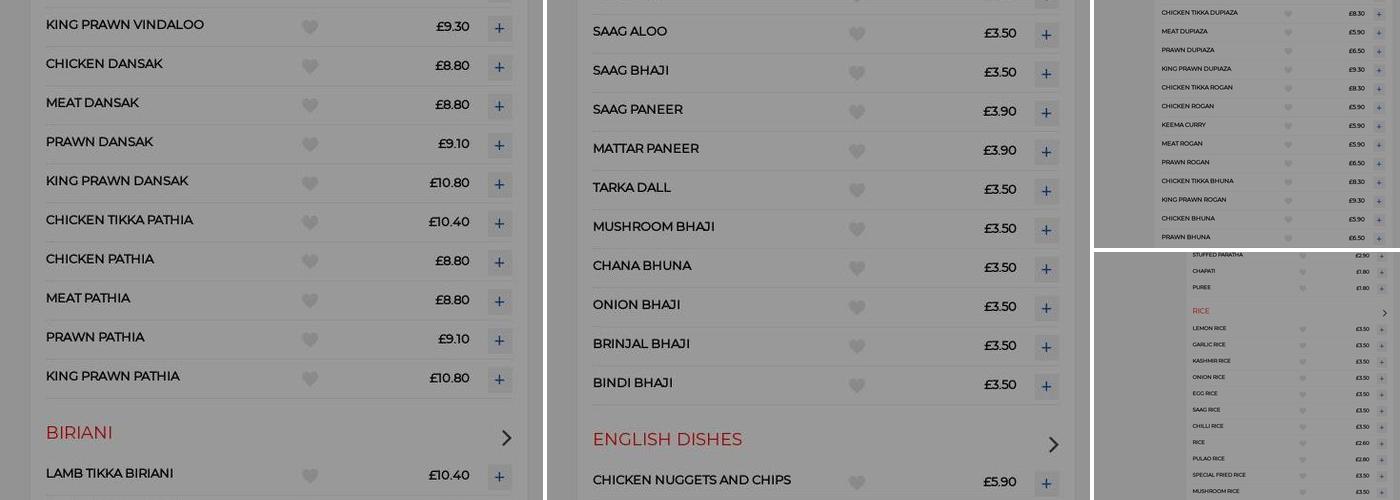Toggle favourite heart for Saag Aloo
Image resolution: width=1400 pixels, height=500 pixels.
pyautogui.click(x=857, y=34)
